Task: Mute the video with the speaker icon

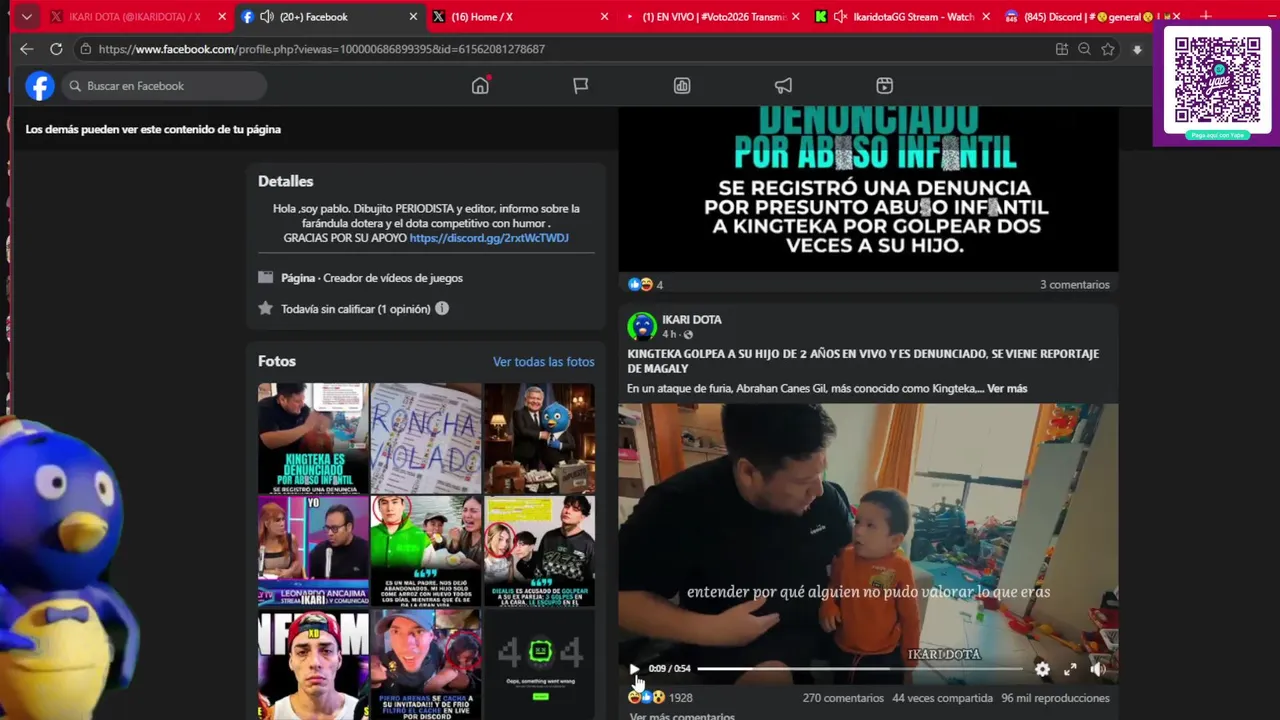Action: click(x=1098, y=669)
